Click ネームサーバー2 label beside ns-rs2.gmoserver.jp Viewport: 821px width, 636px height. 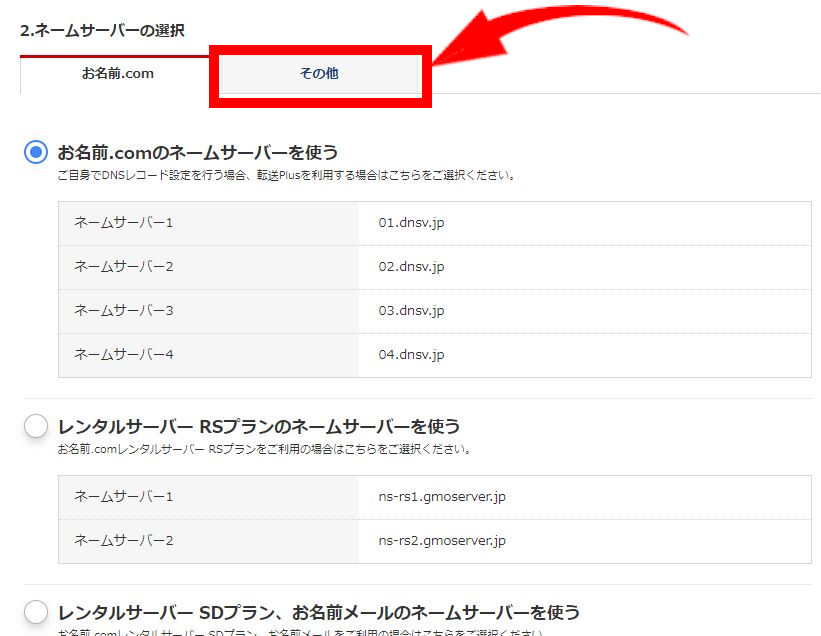point(124,541)
